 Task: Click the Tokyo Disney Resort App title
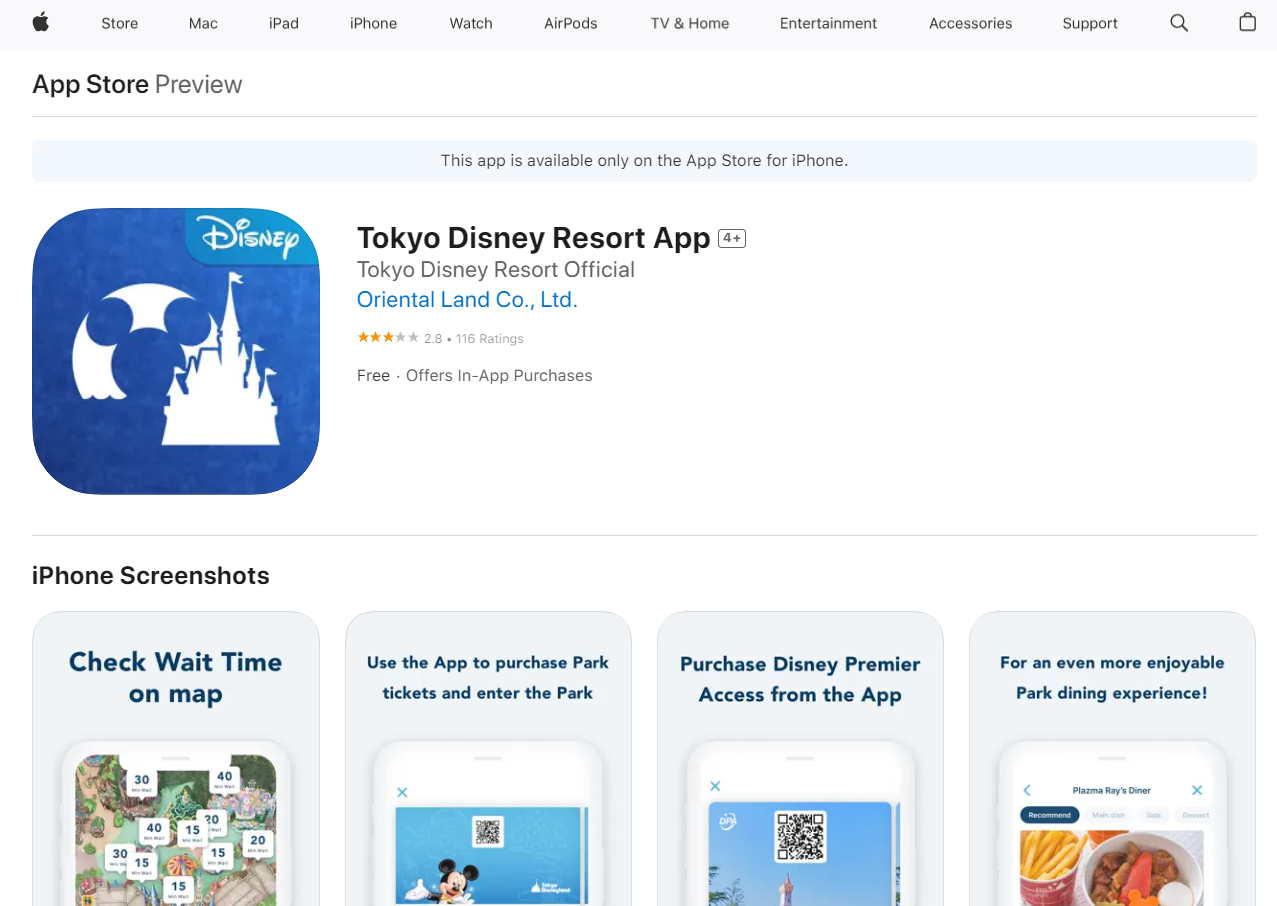pyautogui.click(x=533, y=238)
